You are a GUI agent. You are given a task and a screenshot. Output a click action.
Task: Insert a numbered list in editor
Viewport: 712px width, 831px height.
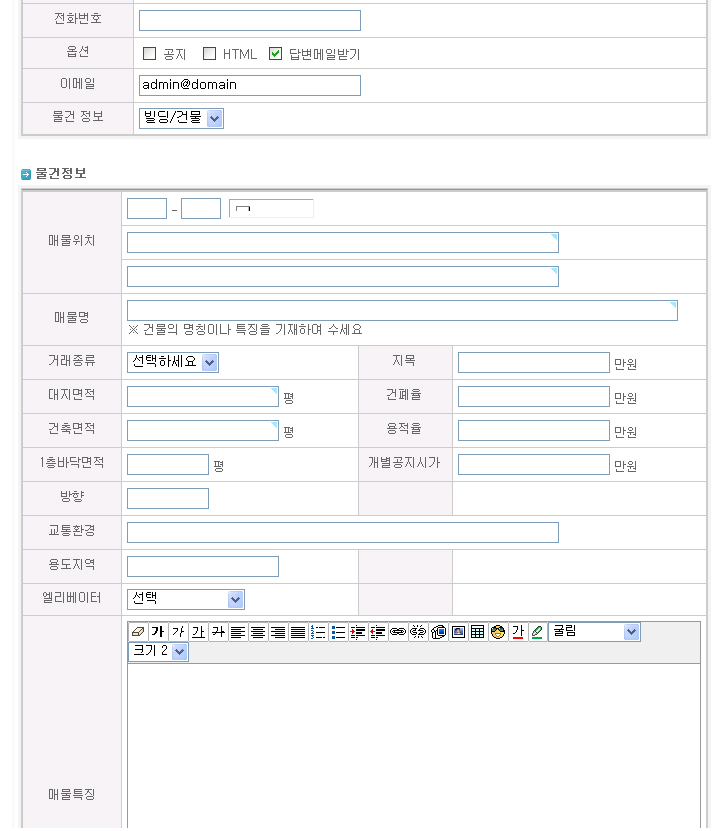tap(318, 632)
